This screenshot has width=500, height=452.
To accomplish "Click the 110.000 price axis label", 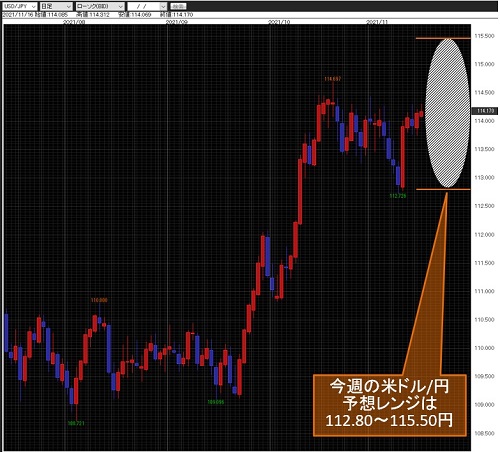I will [484, 348].
